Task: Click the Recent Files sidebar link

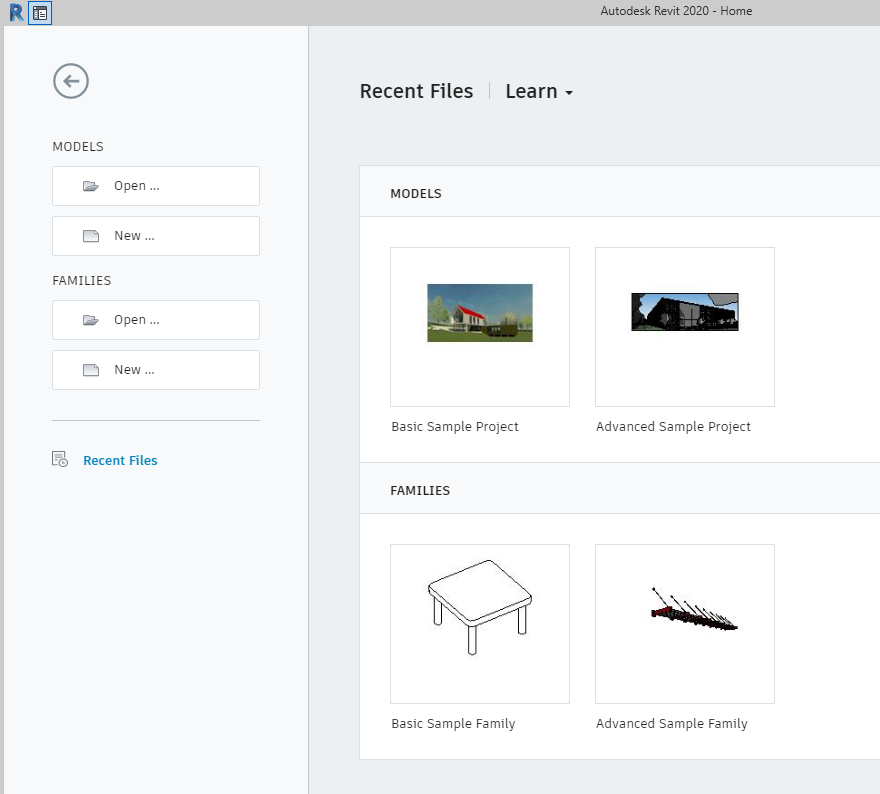Action: click(120, 460)
